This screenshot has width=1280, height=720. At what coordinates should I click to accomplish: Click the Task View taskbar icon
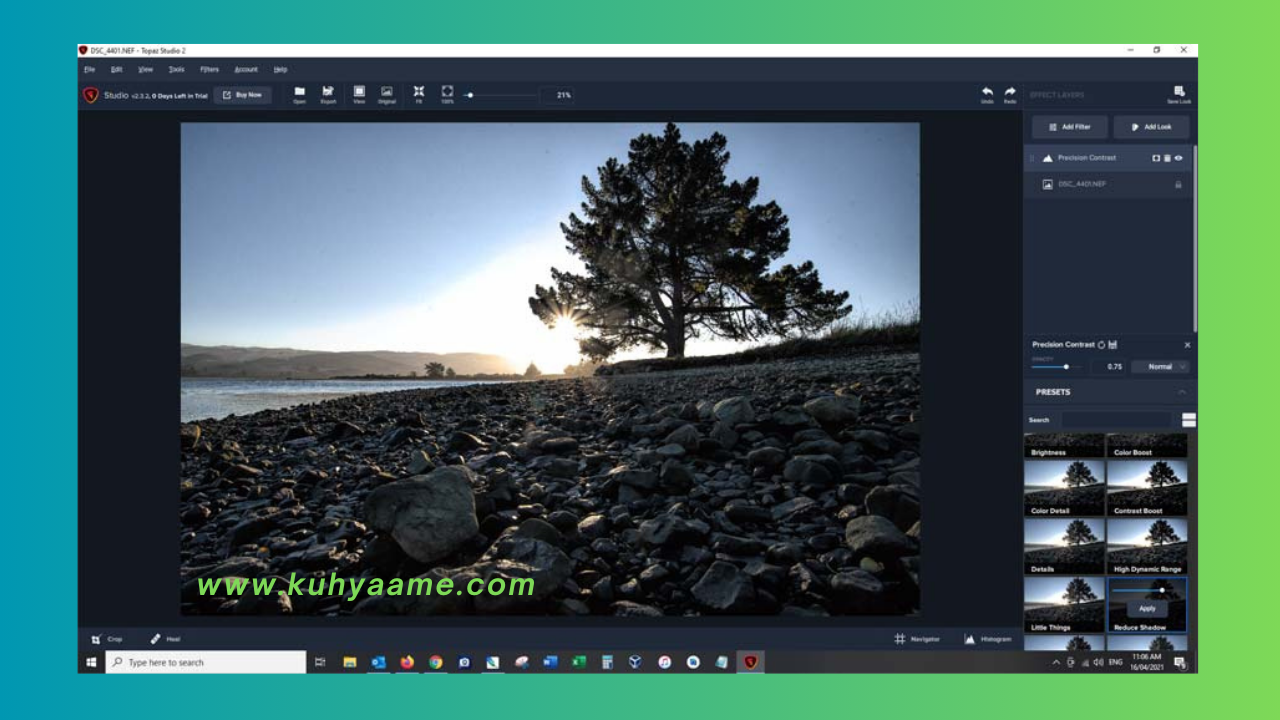(x=320, y=662)
